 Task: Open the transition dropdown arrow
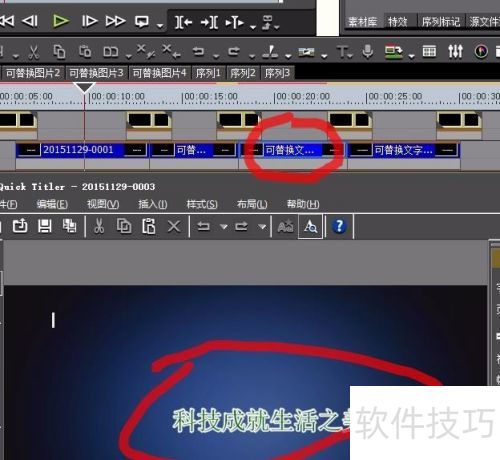coord(324,56)
